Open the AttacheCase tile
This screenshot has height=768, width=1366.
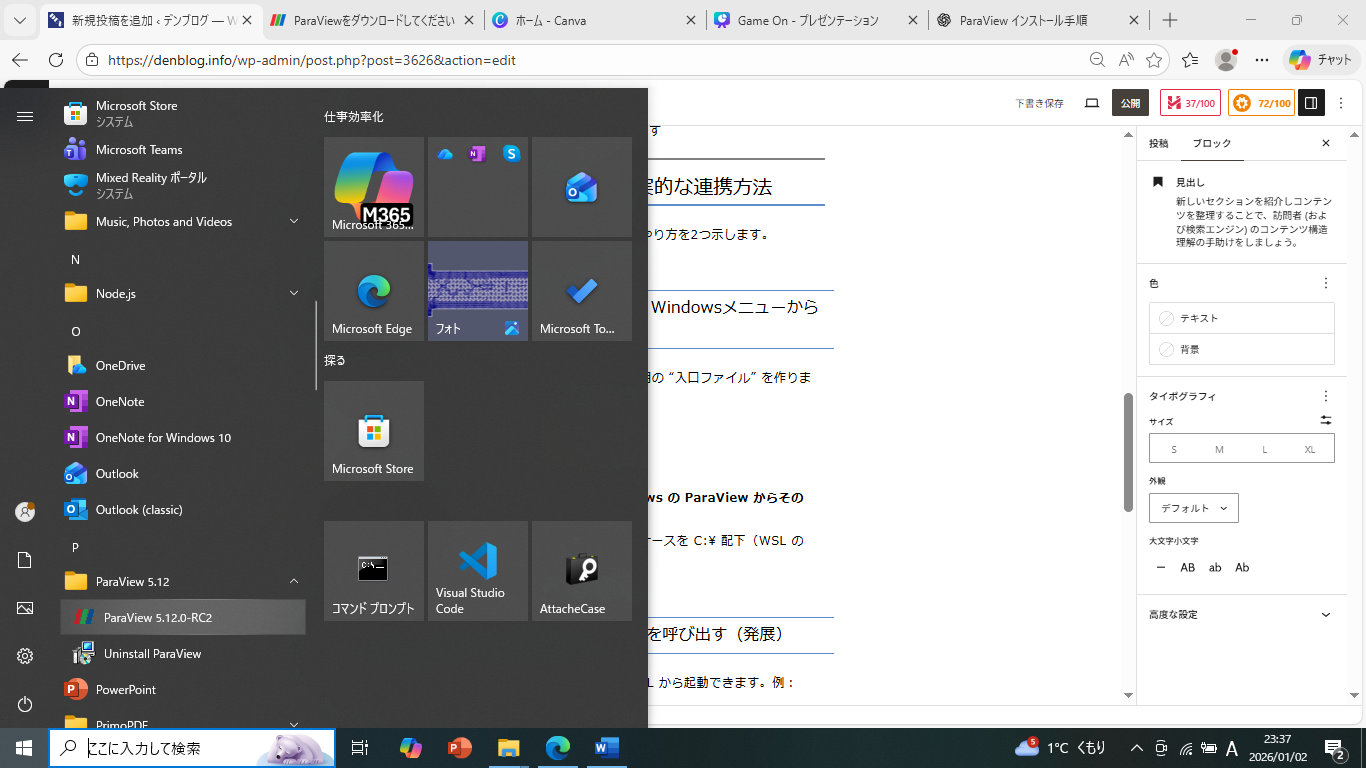click(x=582, y=571)
